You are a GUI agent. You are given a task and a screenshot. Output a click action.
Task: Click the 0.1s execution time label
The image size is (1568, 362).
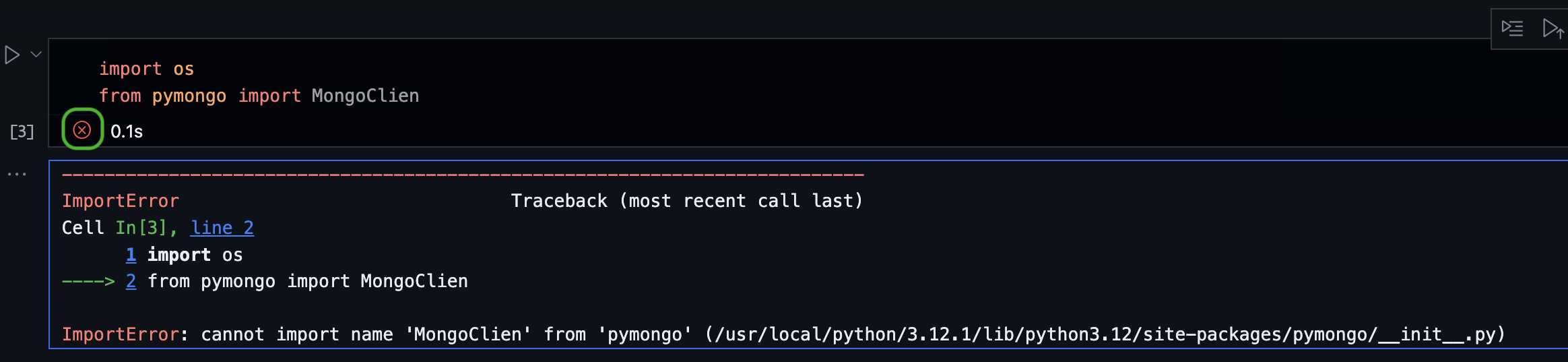(x=127, y=131)
